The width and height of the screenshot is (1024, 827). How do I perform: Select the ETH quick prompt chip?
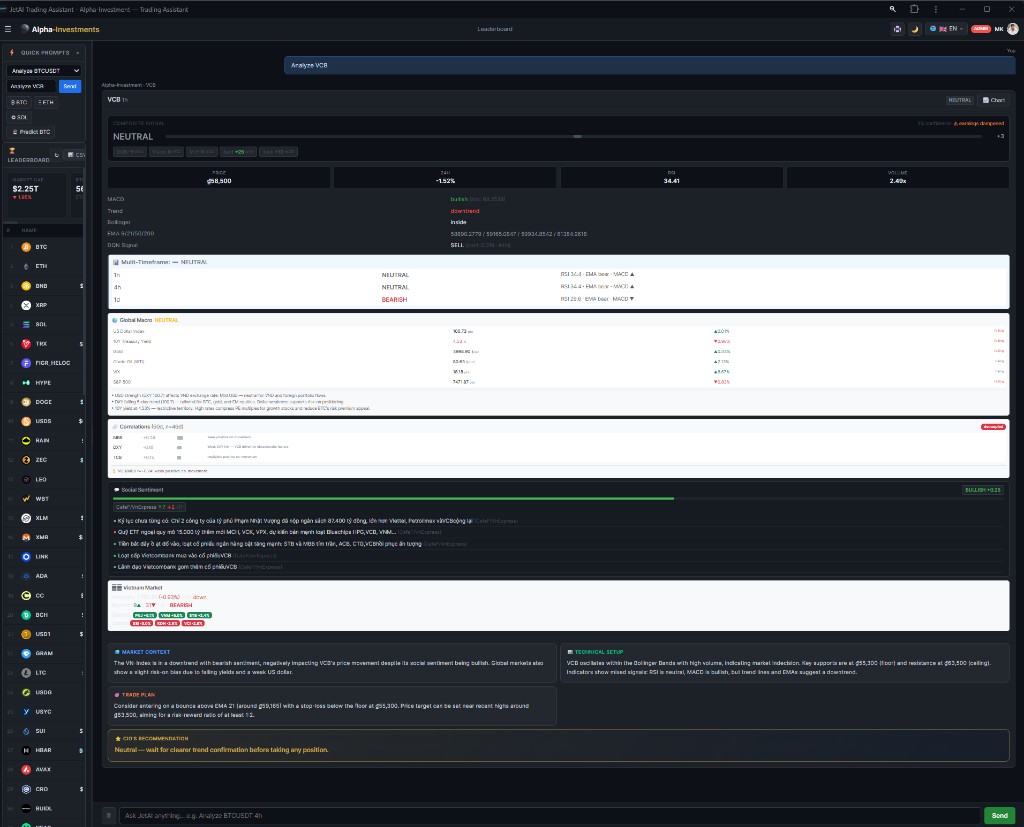[46, 103]
